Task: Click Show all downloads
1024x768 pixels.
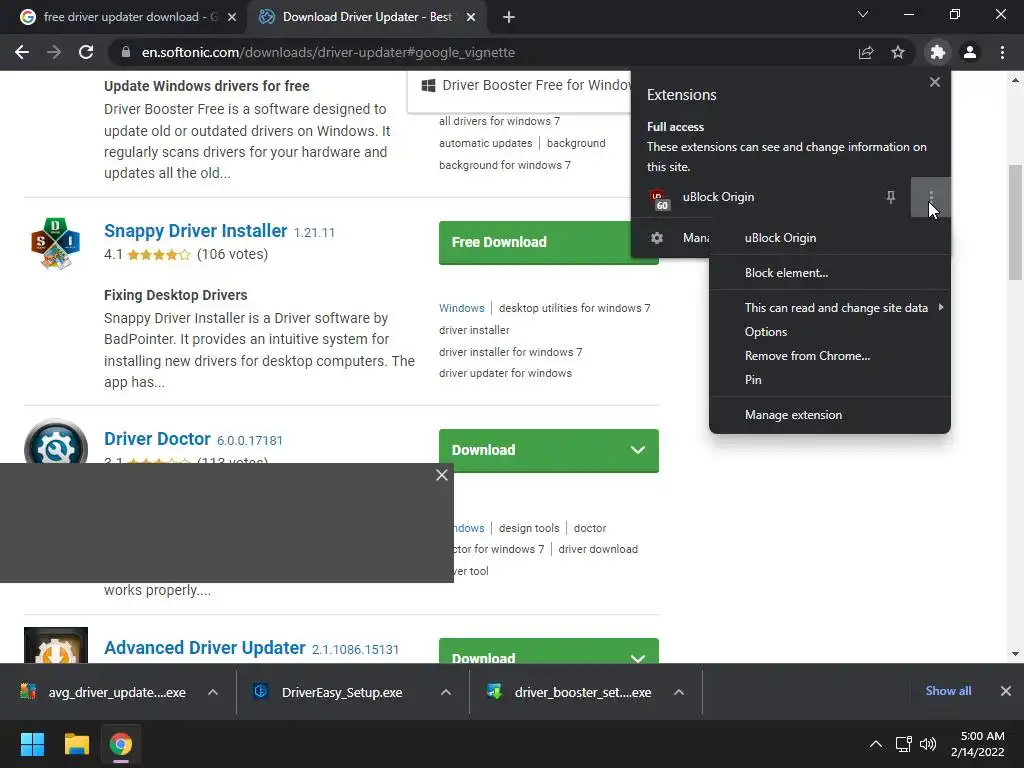Action: [948, 691]
